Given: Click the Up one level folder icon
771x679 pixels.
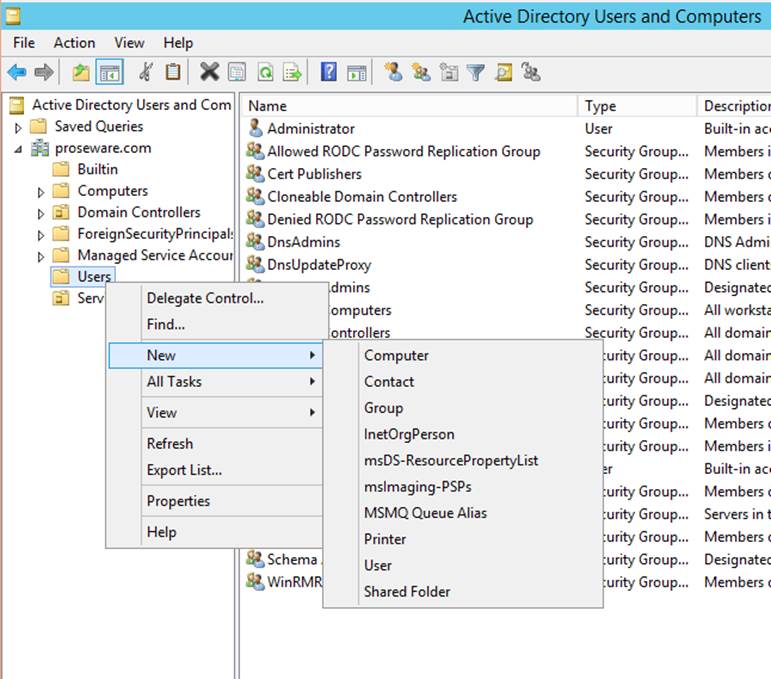Looking at the screenshot, I should coord(81,72).
